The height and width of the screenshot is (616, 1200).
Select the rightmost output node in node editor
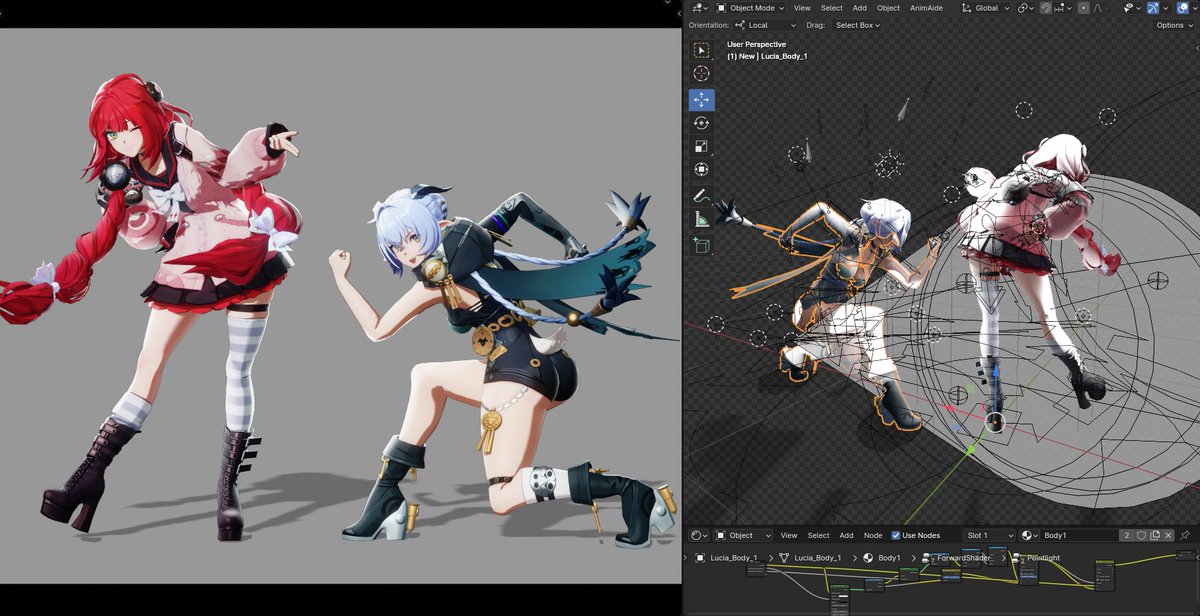[1186, 555]
